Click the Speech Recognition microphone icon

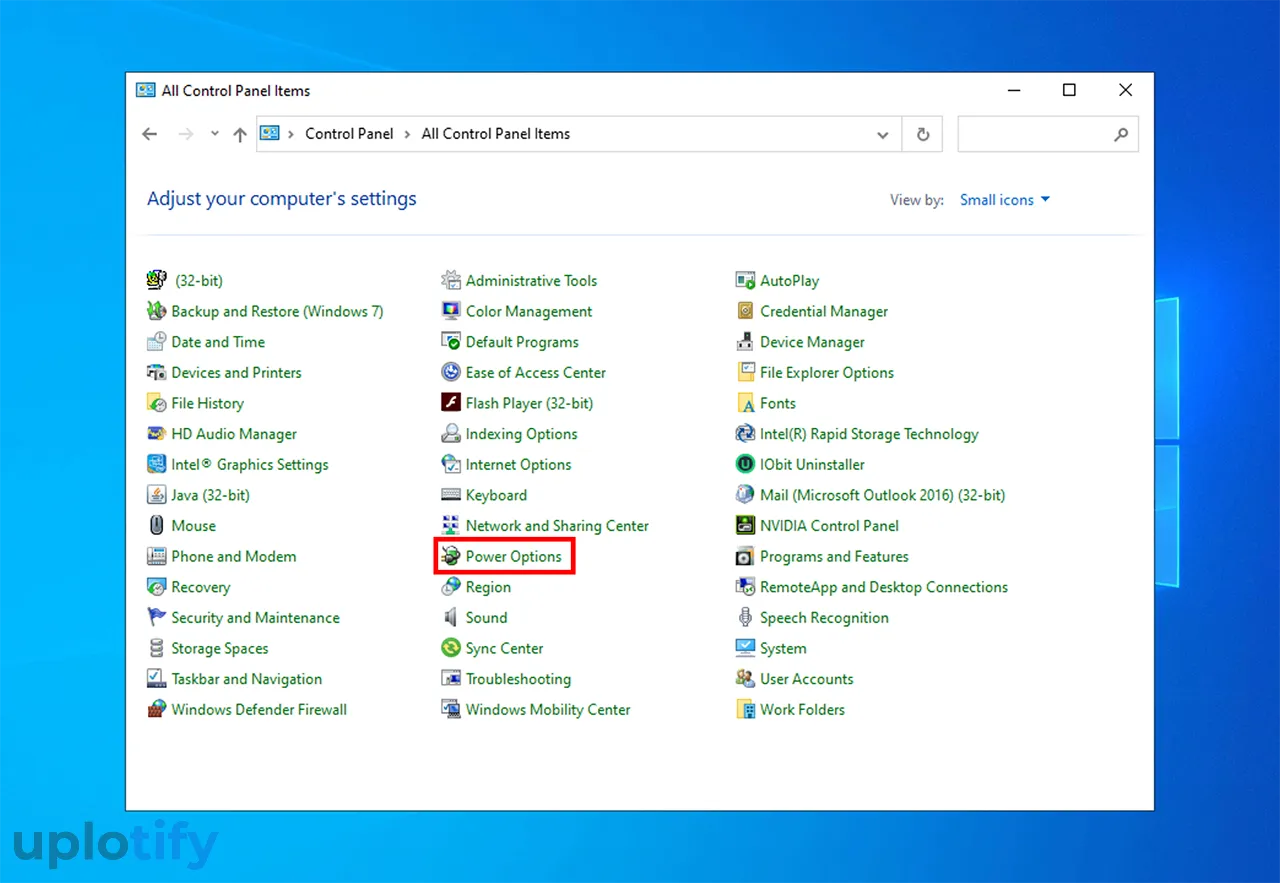pyautogui.click(x=745, y=618)
